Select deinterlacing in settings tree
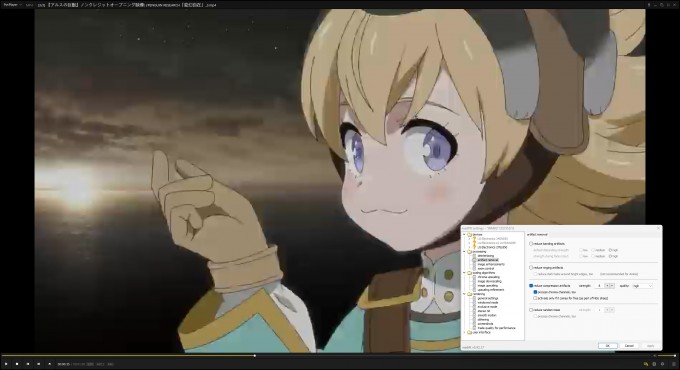Viewport: 680px width, 370px height. pyautogui.click(x=486, y=256)
